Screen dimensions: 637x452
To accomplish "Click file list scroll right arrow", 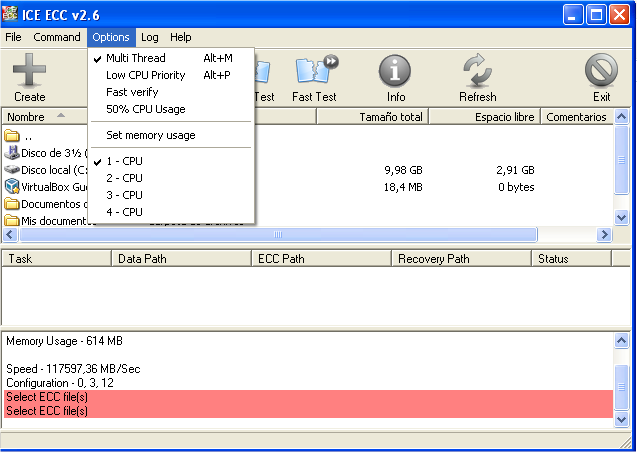I will pyautogui.click(x=604, y=234).
